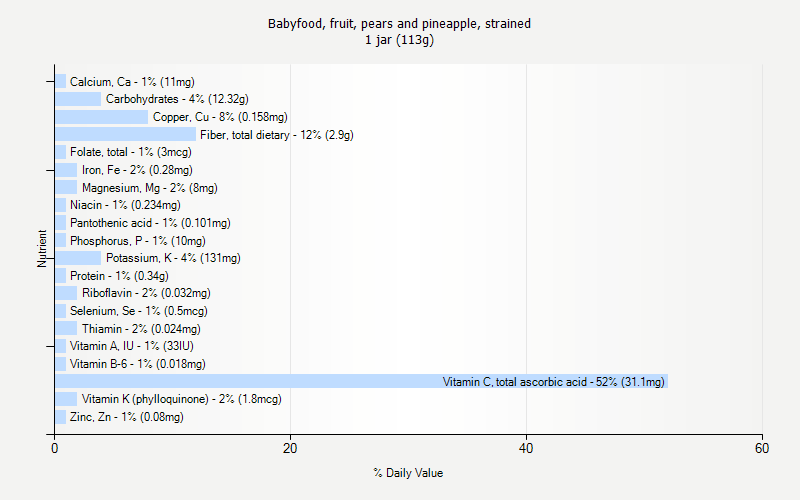Image resolution: width=800 pixels, height=500 pixels.
Task: Select the Folate, total label
Action: [130, 152]
